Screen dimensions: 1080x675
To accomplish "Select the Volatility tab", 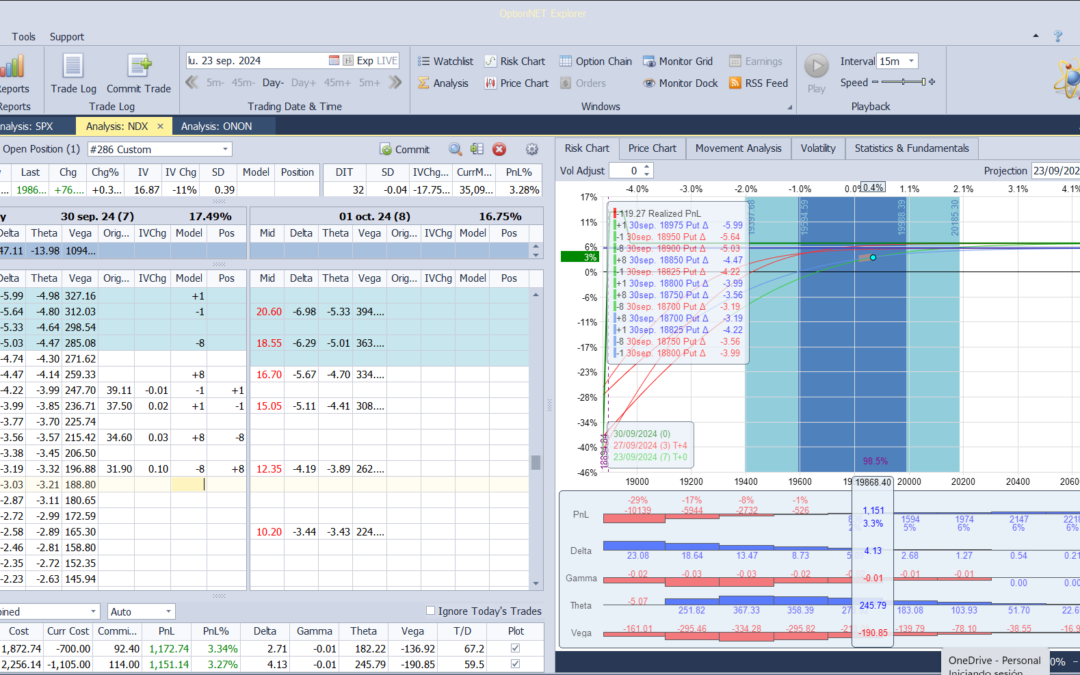I will coord(818,148).
